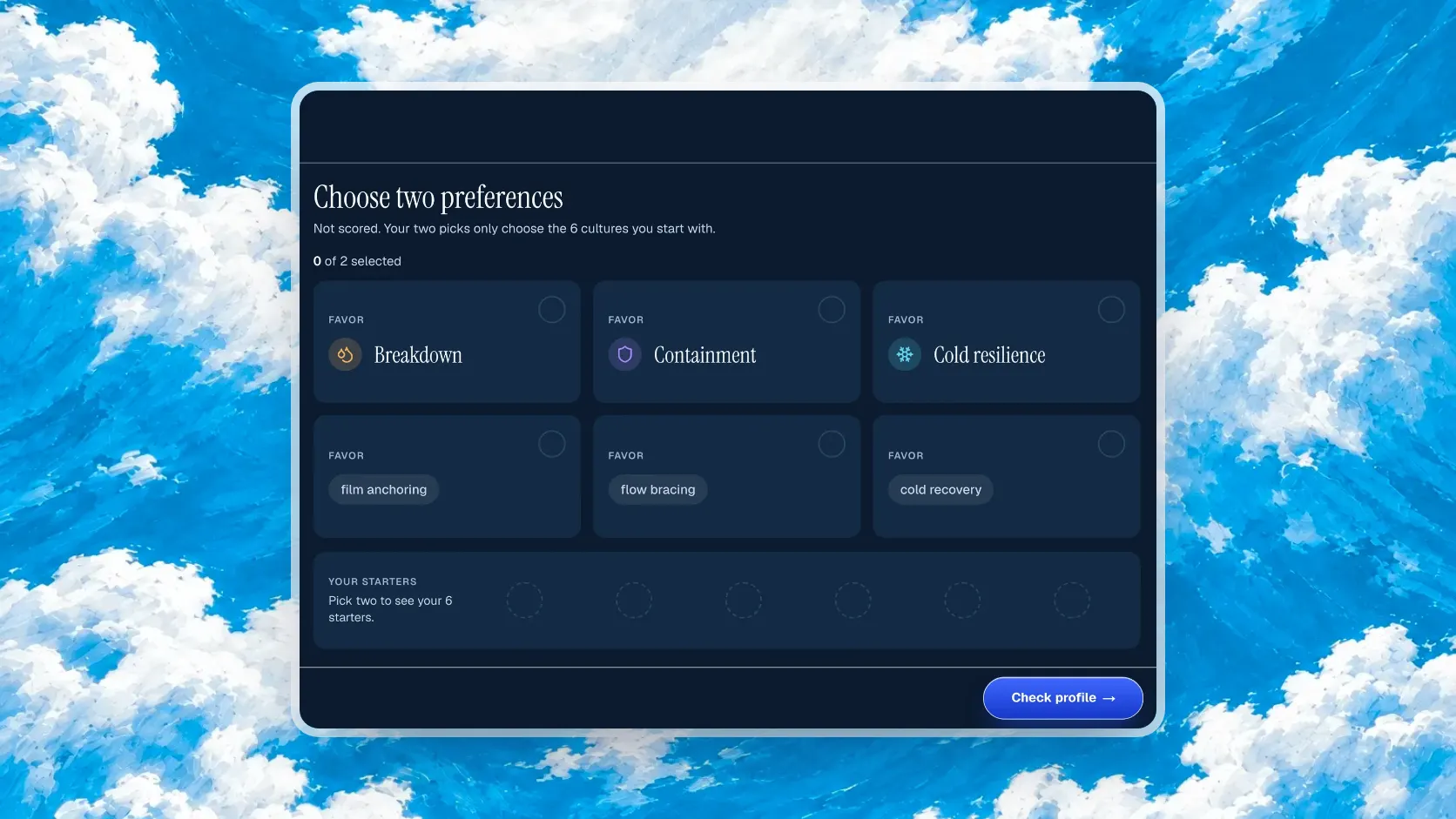
Task: Click the film anchoring pill label
Action: click(384, 489)
